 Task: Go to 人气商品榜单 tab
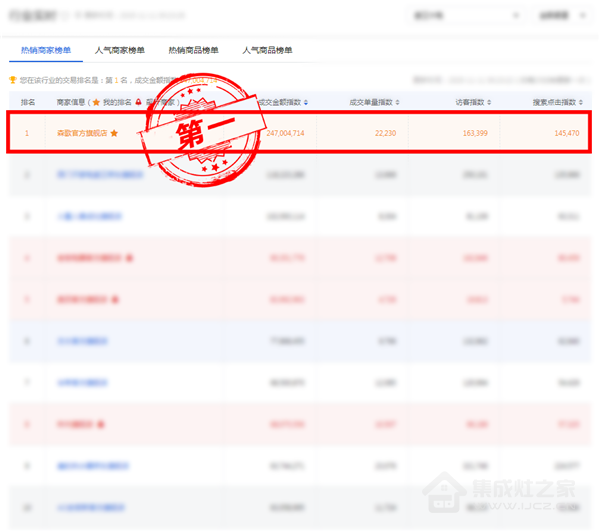(x=267, y=50)
